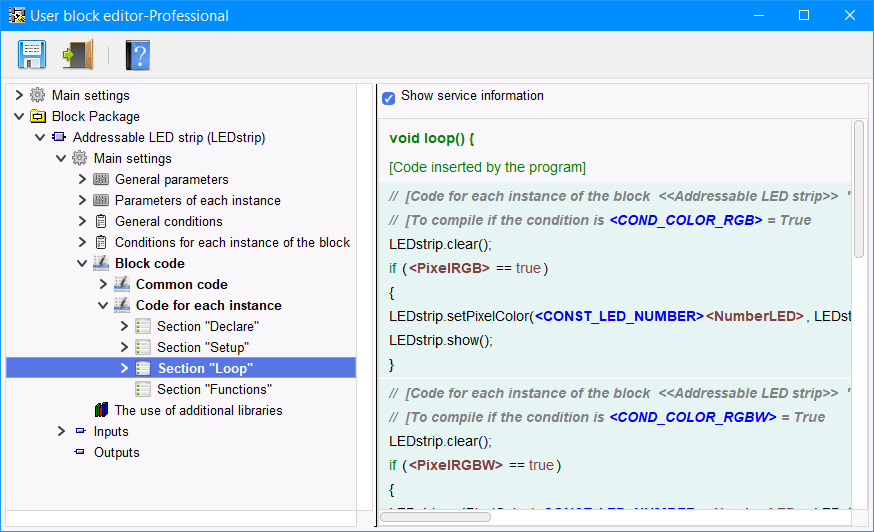This screenshot has width=874, height=532.
Task: Select Parameters of each instance item
Action: (x=197, y=201)
